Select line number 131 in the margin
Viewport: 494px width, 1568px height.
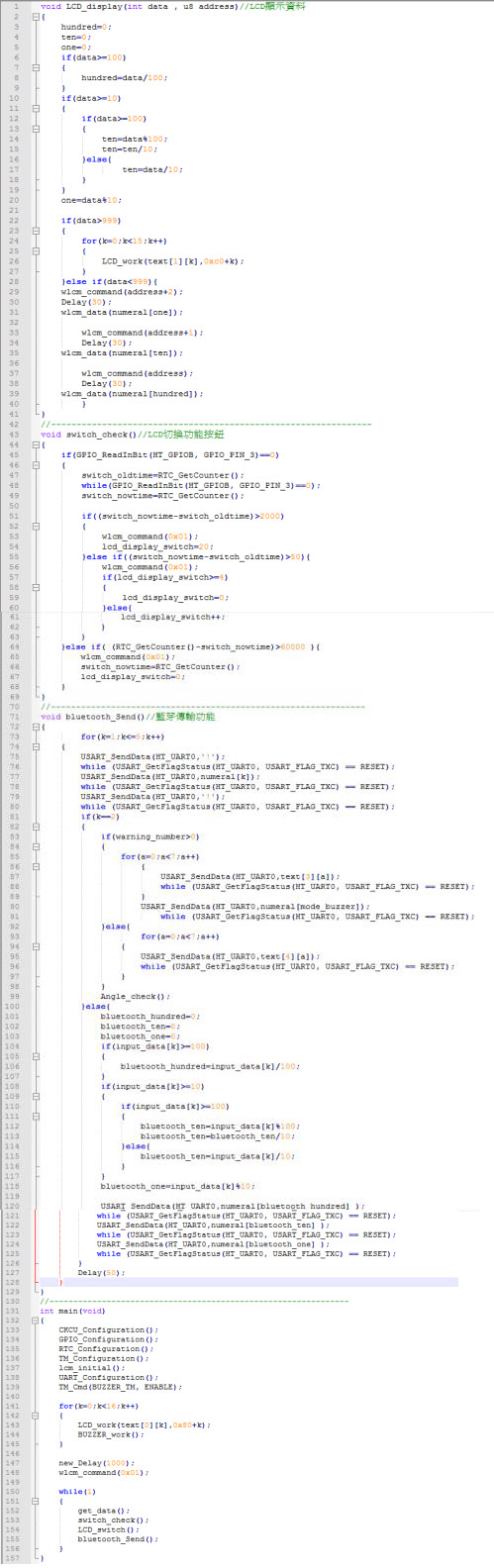tap(14, 1311)
